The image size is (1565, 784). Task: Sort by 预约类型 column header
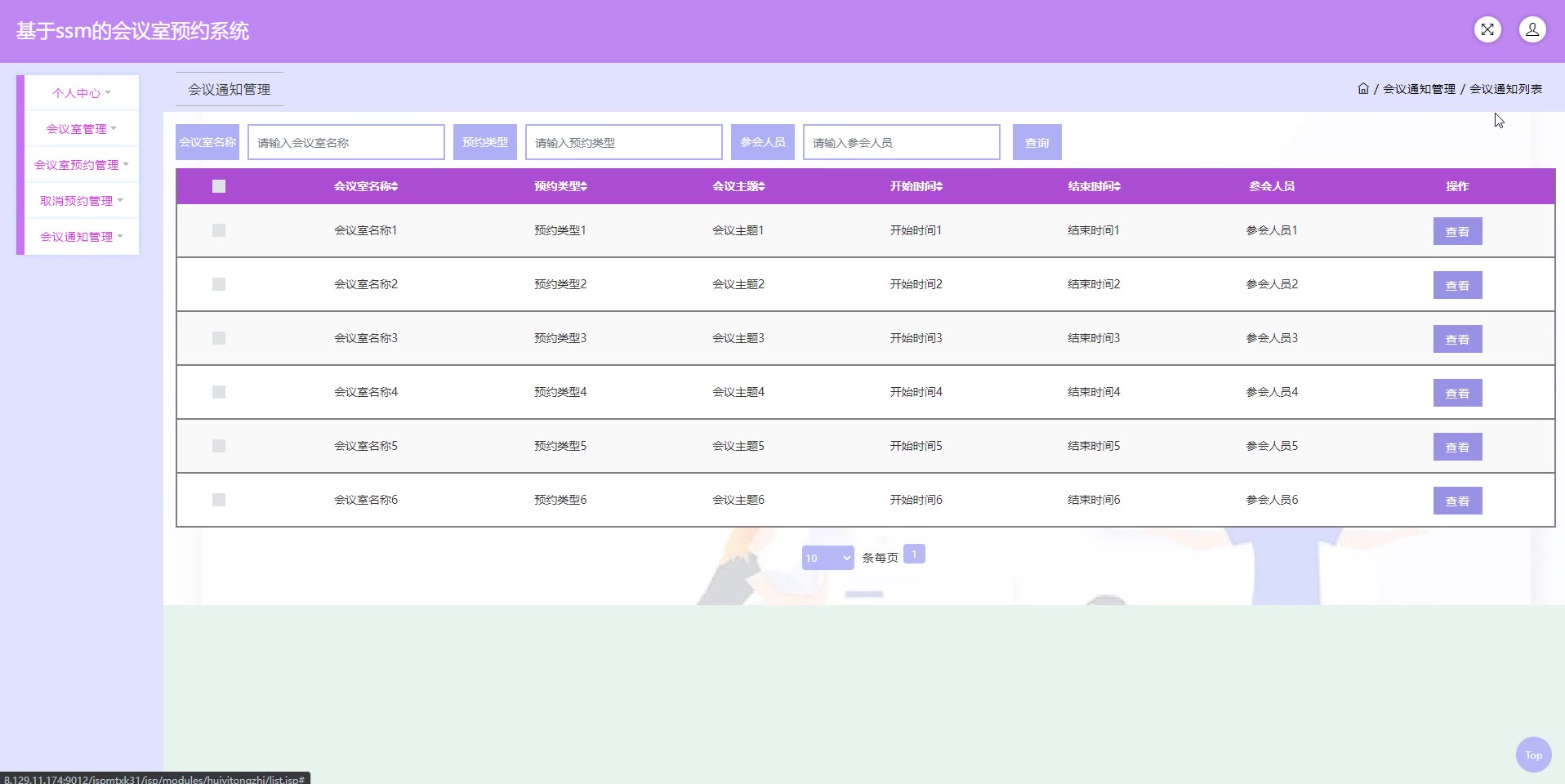[x=560, y=186]
